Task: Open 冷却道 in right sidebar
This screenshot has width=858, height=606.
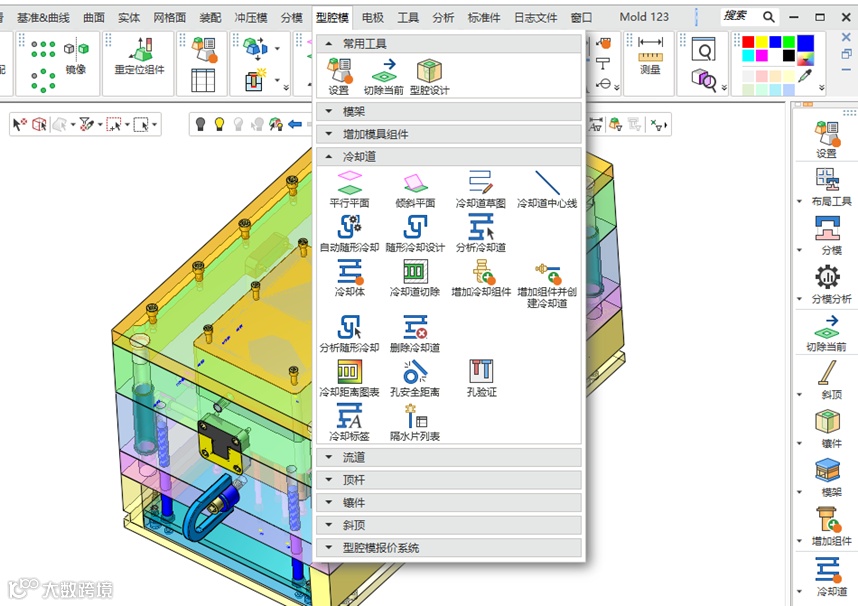Action: click(x=831, y=576)
